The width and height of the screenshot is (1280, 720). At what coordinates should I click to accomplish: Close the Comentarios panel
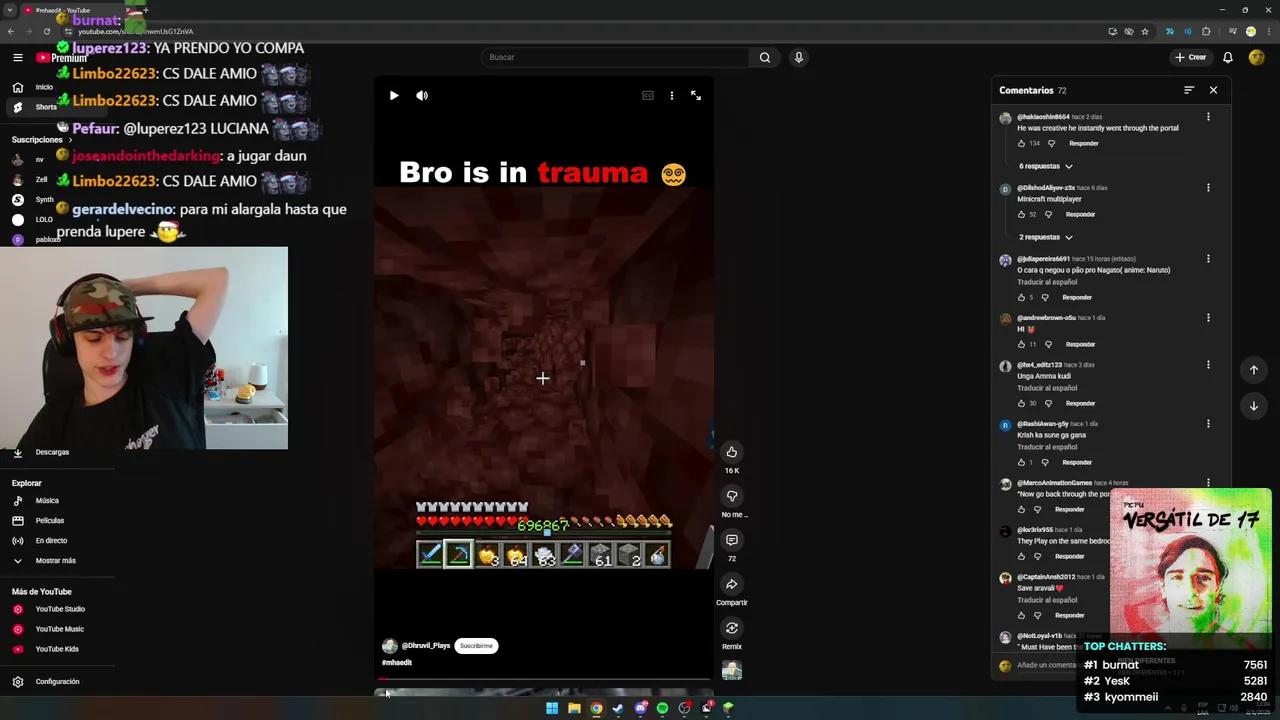(1213, 90)
